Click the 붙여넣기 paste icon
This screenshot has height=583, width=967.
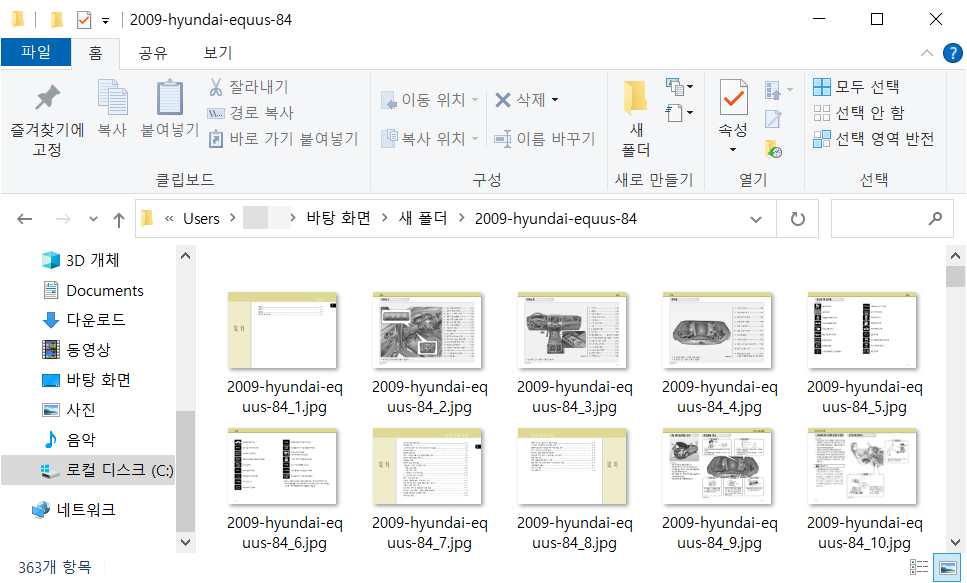(170, 97)
